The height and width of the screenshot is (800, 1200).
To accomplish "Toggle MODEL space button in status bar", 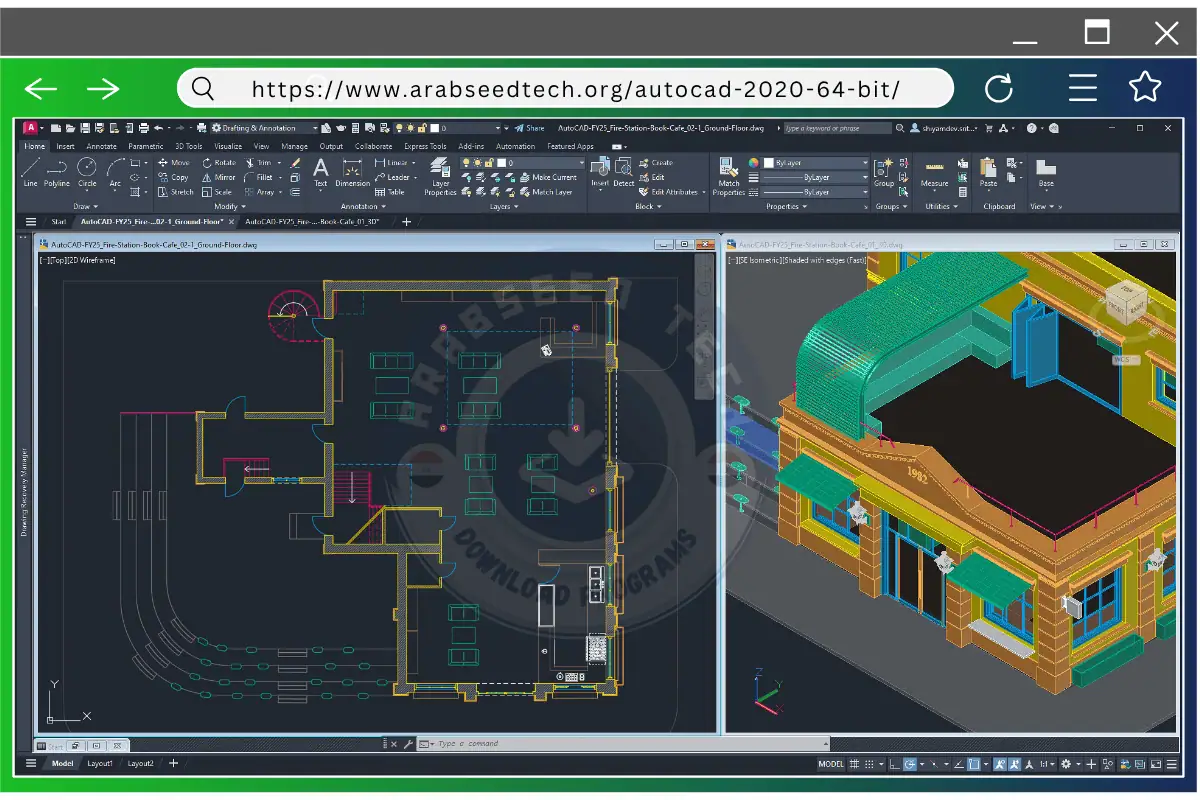I will coord(831,764).
